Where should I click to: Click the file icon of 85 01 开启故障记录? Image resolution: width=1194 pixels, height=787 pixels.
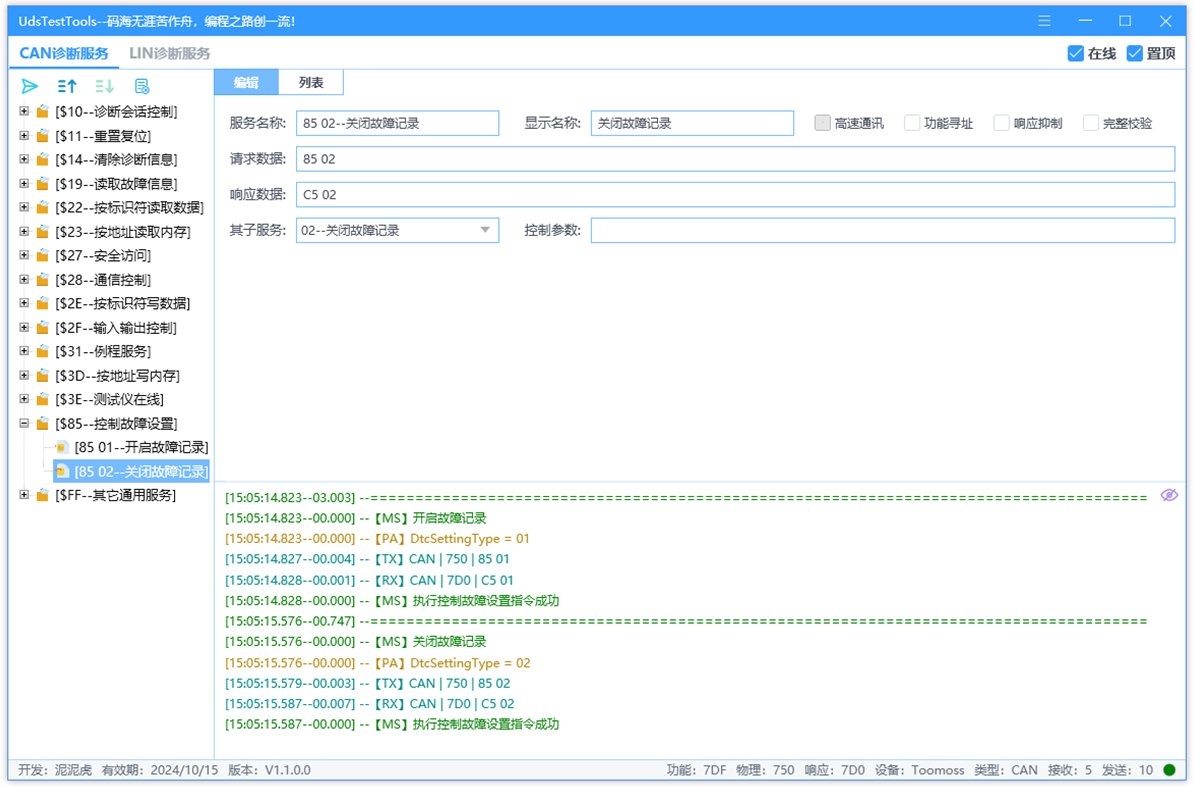tap(62, 448)
